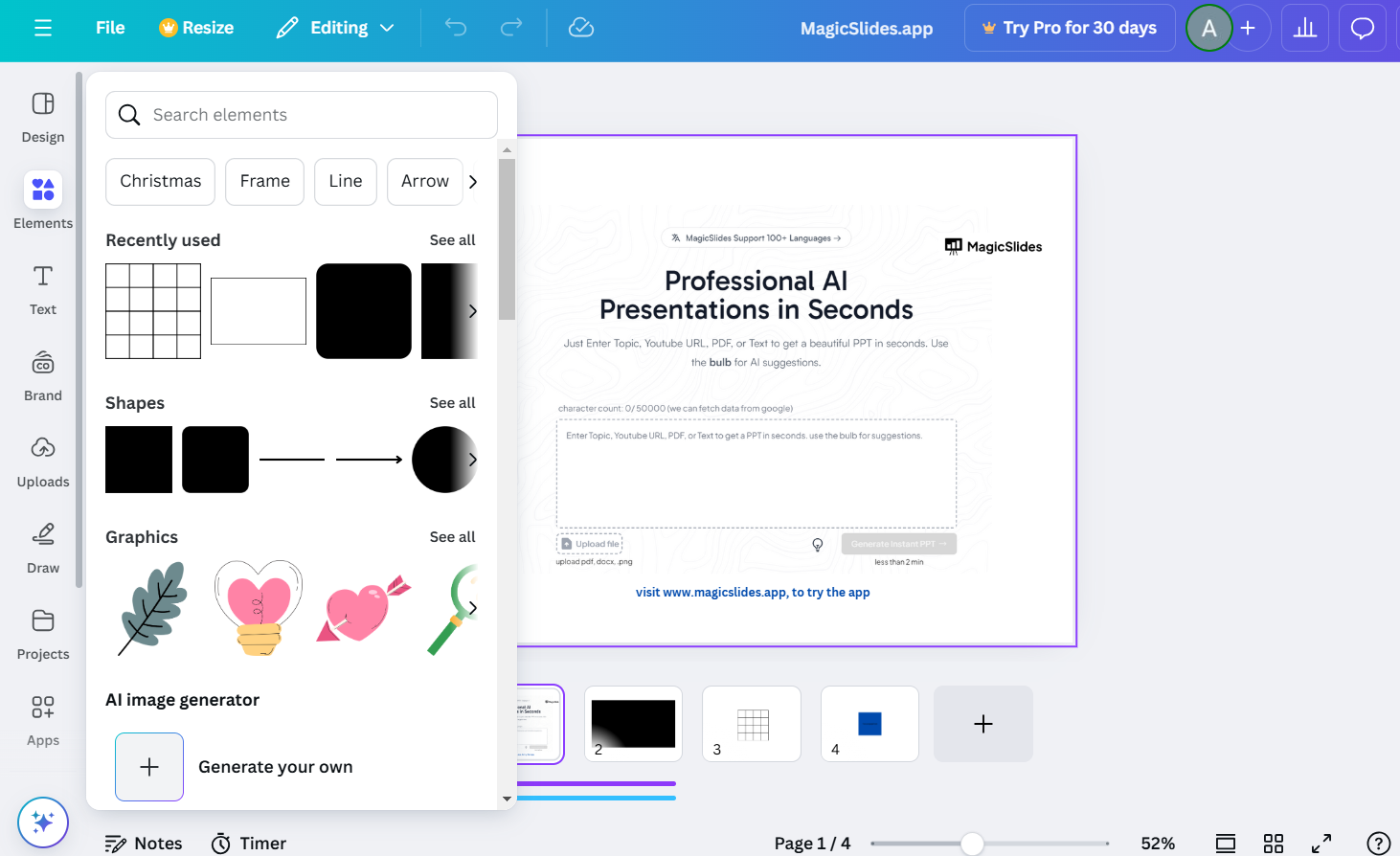Focus the Search elements field
Screen dimensions: 1400x856
point(302,115)
